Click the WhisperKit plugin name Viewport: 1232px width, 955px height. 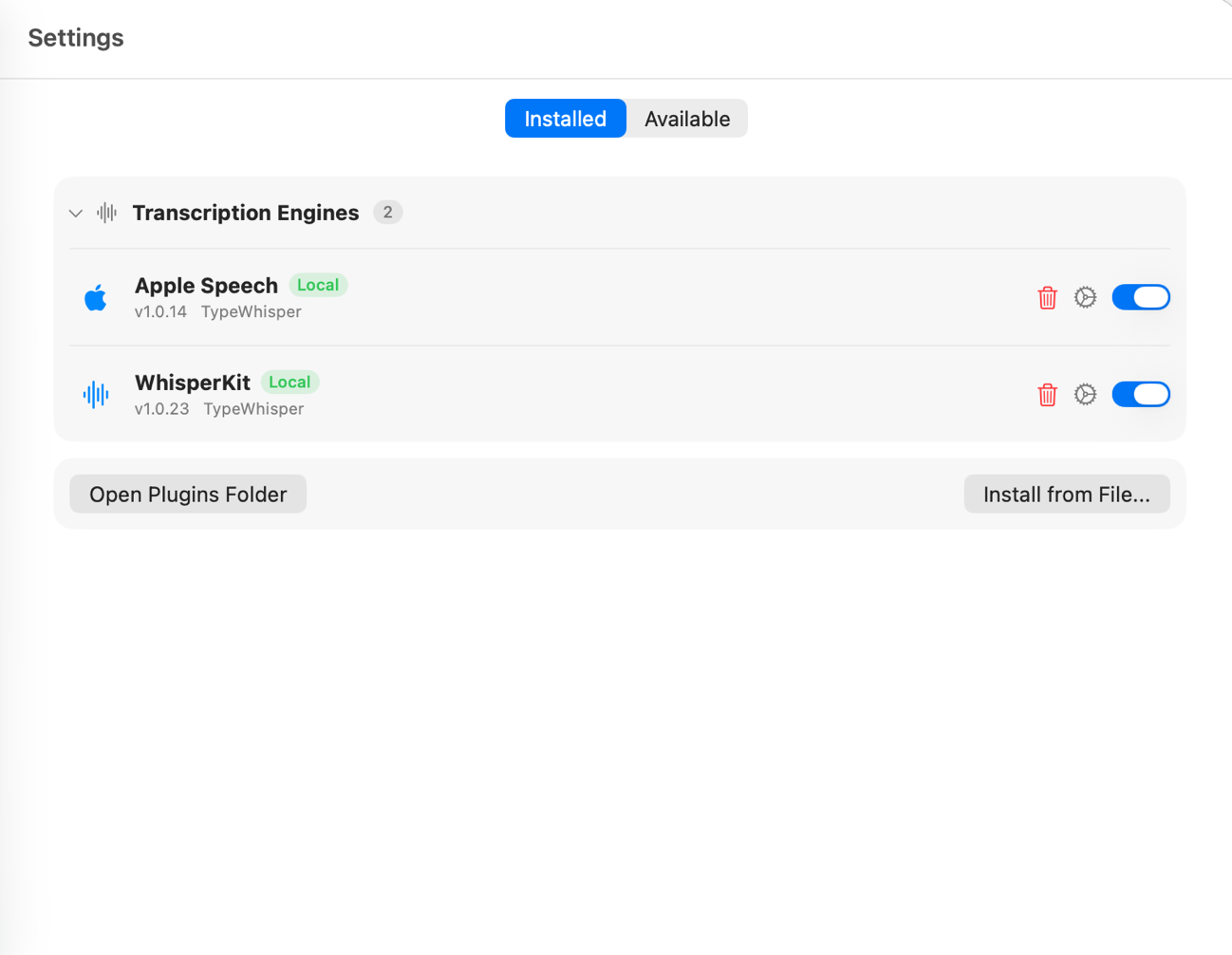coord(193,383)
